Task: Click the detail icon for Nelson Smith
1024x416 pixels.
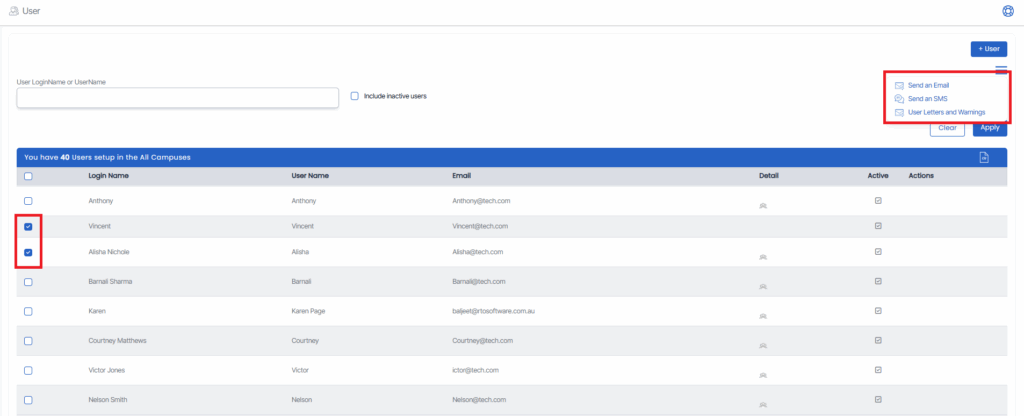Action: tap(762, 402)
